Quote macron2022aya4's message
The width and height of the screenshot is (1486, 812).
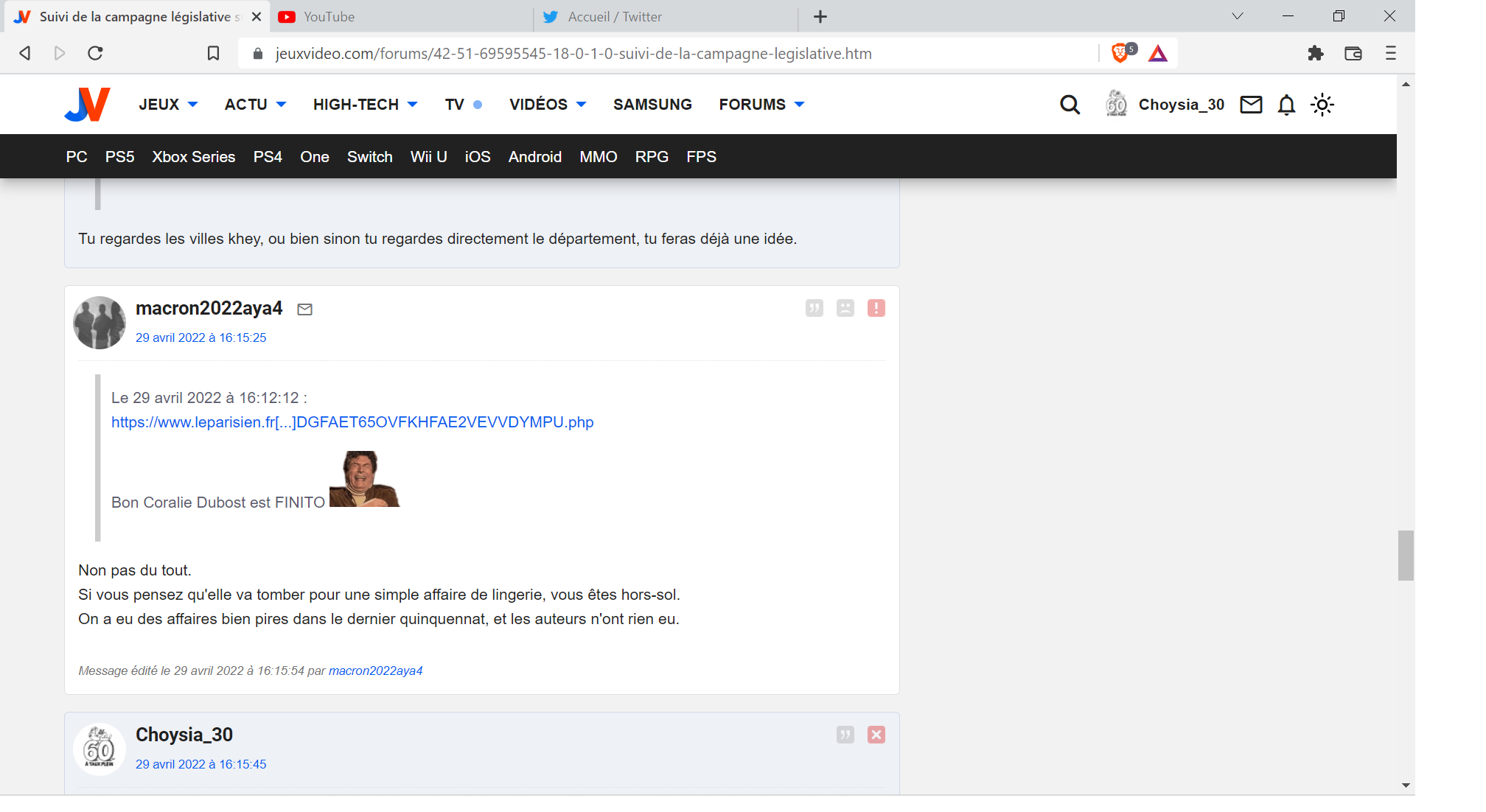click(814, 308)
